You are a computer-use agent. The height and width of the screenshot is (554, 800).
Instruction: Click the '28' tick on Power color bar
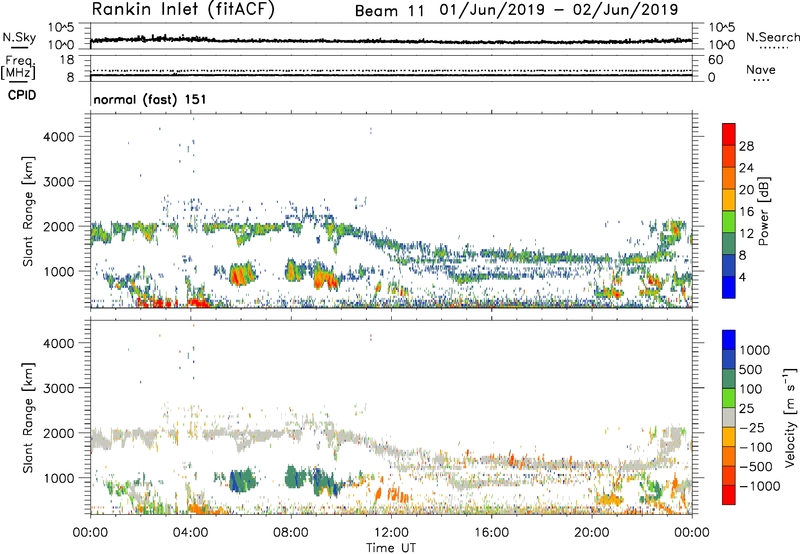(746, 146)
